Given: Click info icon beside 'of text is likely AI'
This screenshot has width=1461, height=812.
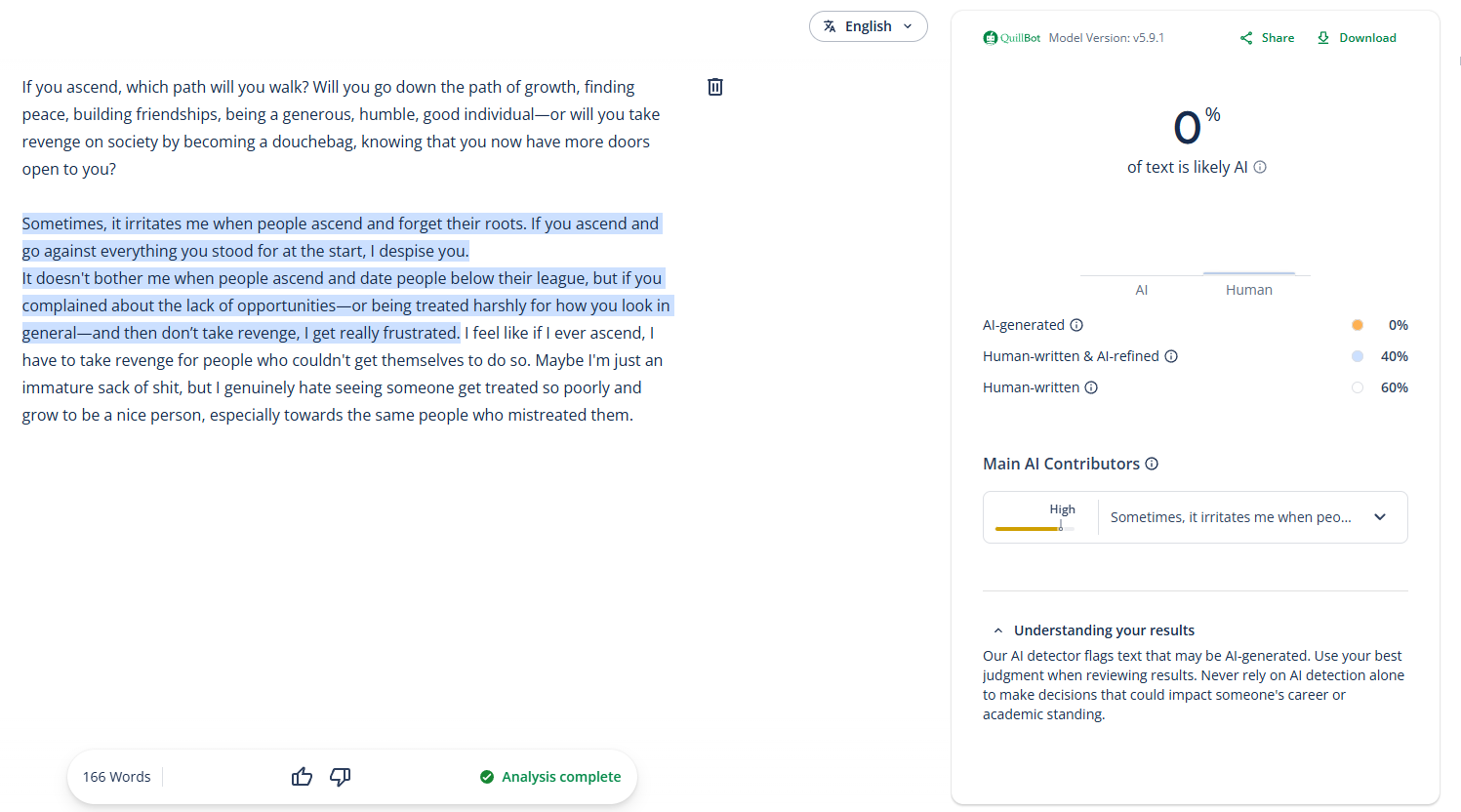Looking at the screenshot, I should 1260,167.
